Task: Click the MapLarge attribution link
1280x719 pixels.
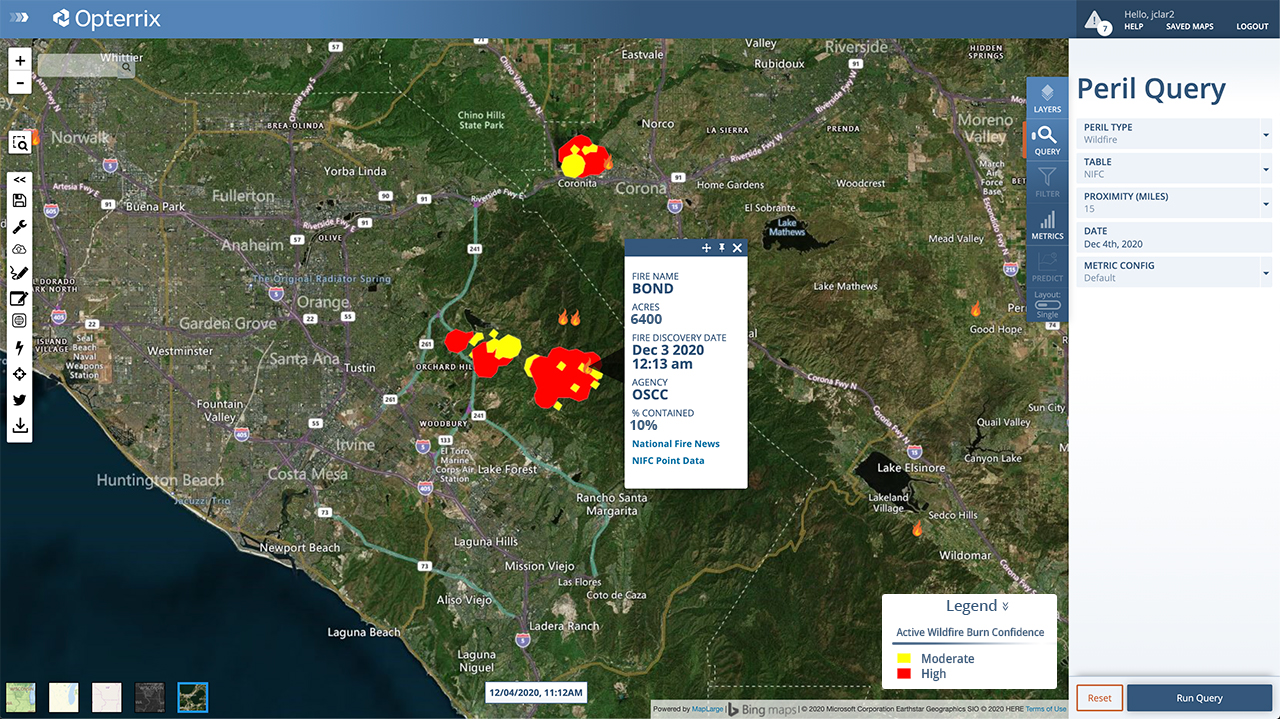Action: tap(707, 709)
